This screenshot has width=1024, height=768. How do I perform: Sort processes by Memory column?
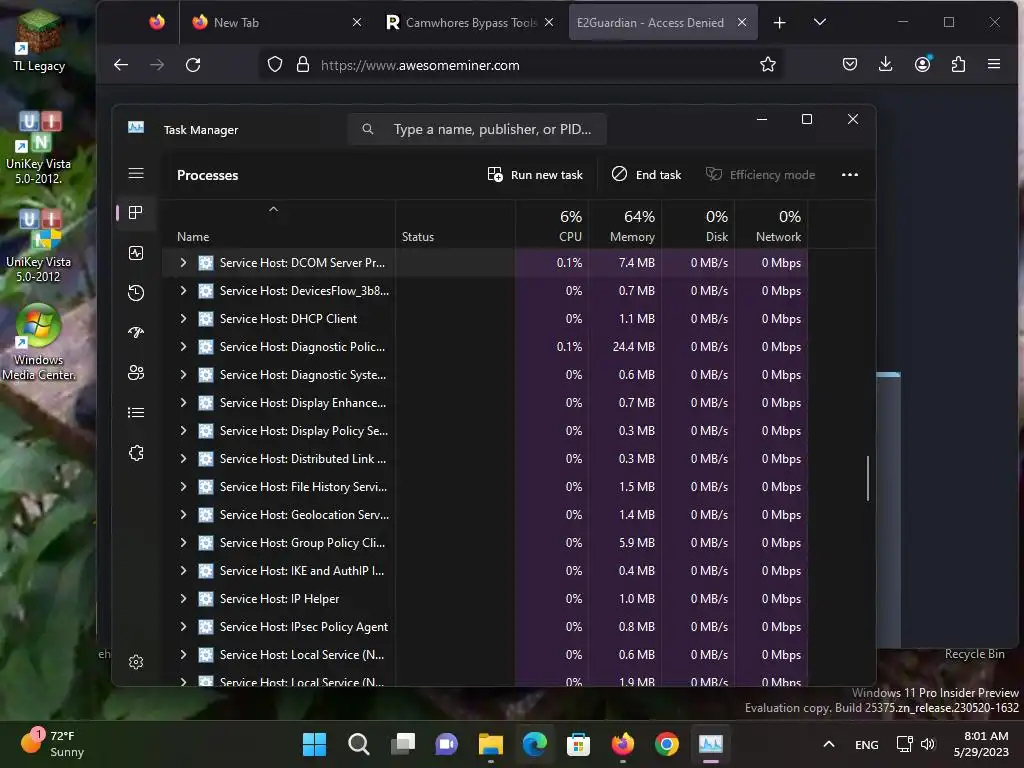(625, 224)
